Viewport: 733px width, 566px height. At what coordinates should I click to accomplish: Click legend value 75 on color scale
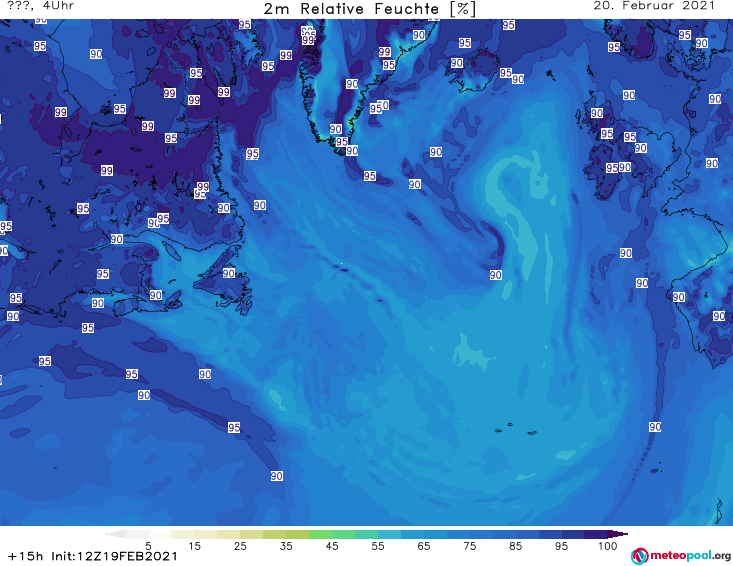pyautogui.click(x=470, y=546)
